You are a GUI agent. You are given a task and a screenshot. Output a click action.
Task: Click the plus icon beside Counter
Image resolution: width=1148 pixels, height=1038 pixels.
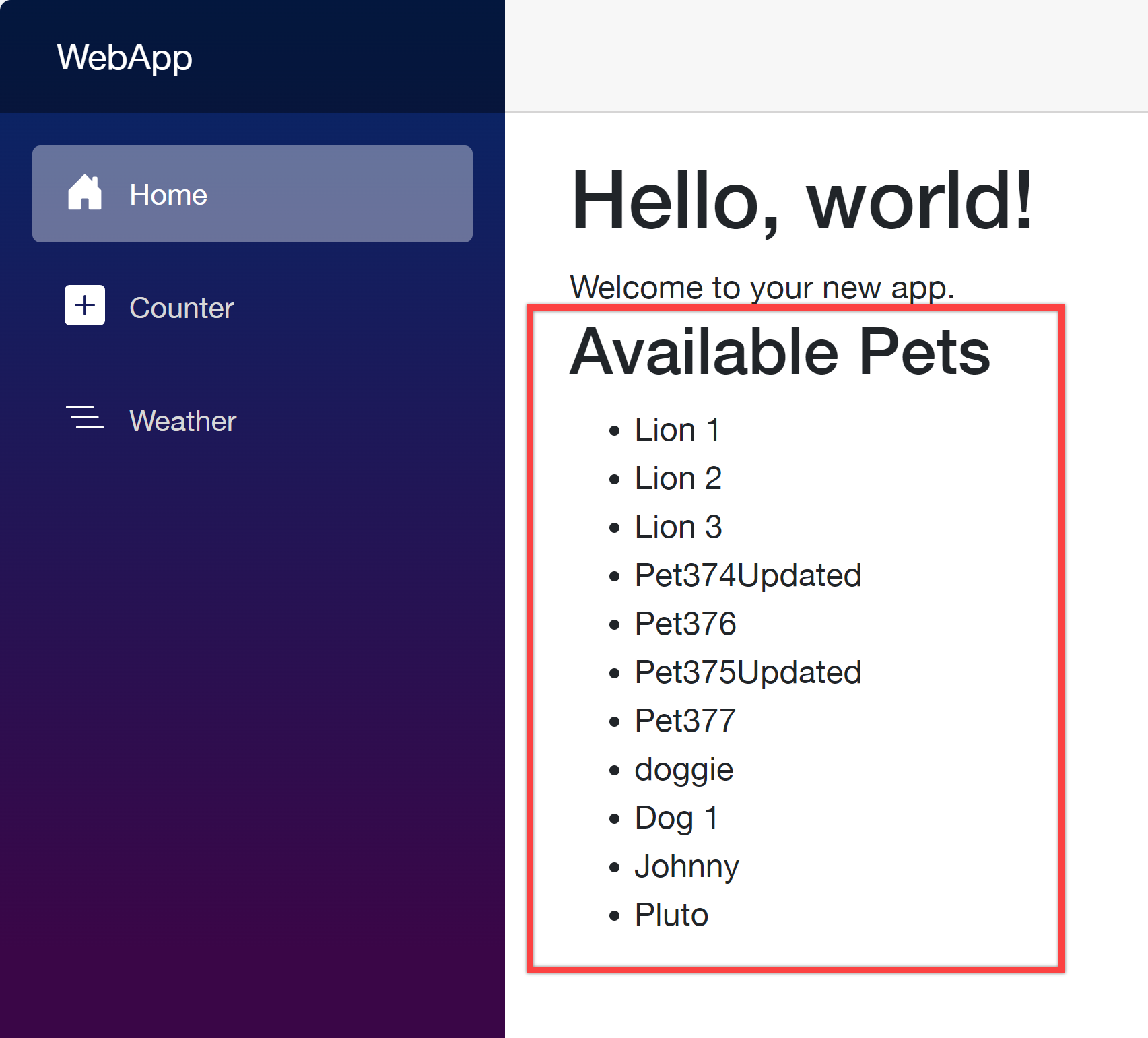pos(85,306)
